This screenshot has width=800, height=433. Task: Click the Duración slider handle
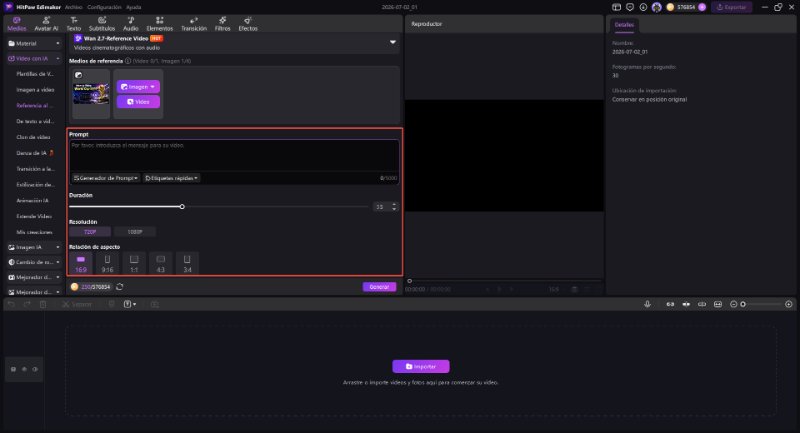click(182, 207)
